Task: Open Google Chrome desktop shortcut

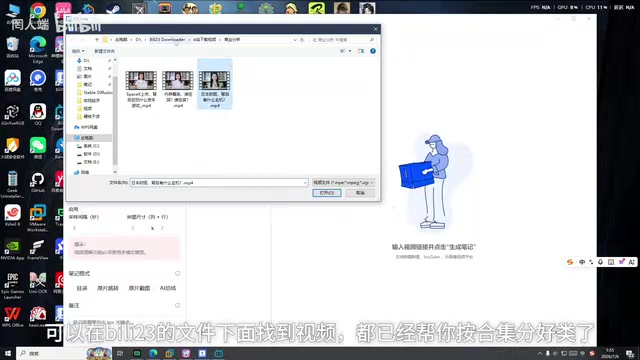Action: [38, 11]
